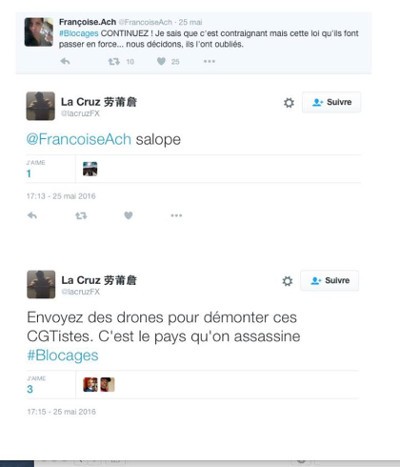
Task: Open more options on Françoise.Ach's tweet
Action: [x=209, y=61]
